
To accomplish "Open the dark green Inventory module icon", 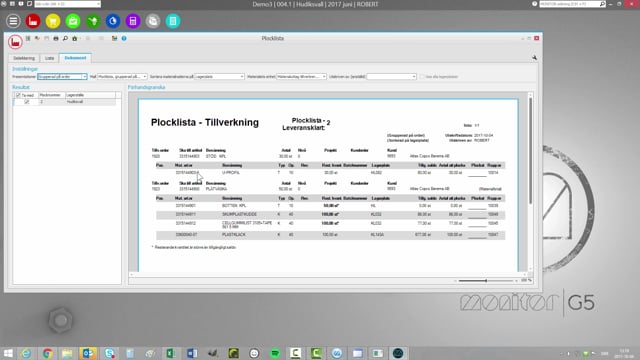I will point(93,21).
